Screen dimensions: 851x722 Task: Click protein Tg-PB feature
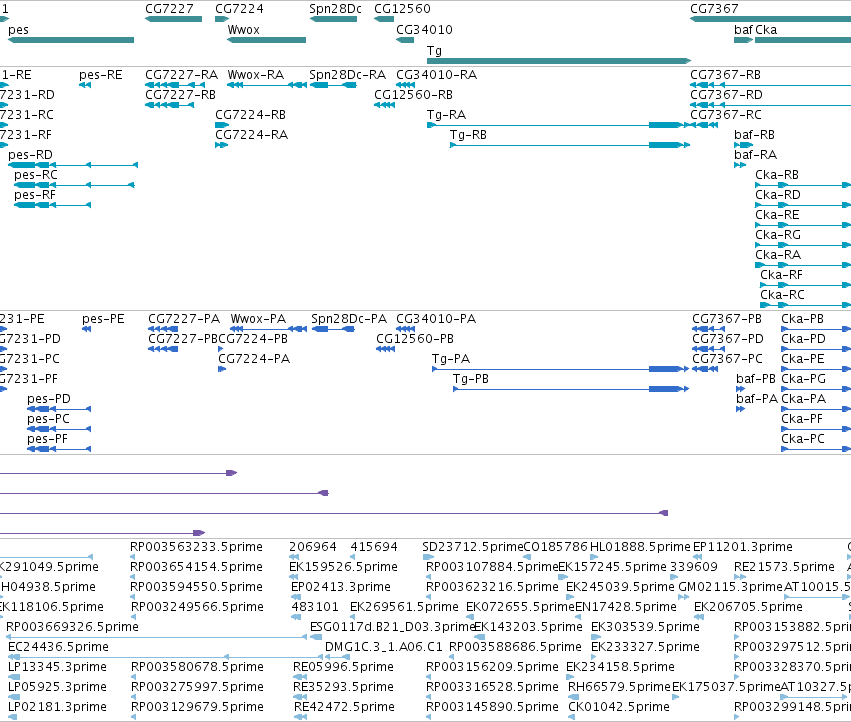click(571, 389)
